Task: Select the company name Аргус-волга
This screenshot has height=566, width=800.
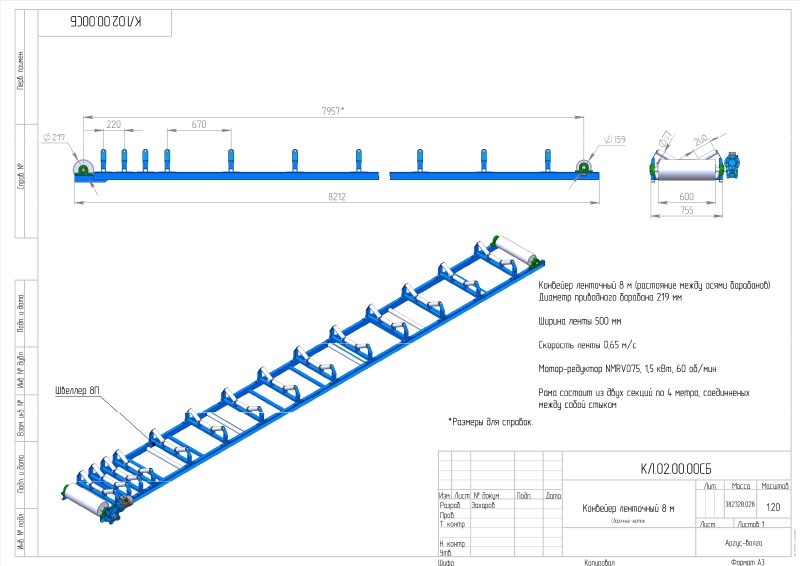Action: 743,543
